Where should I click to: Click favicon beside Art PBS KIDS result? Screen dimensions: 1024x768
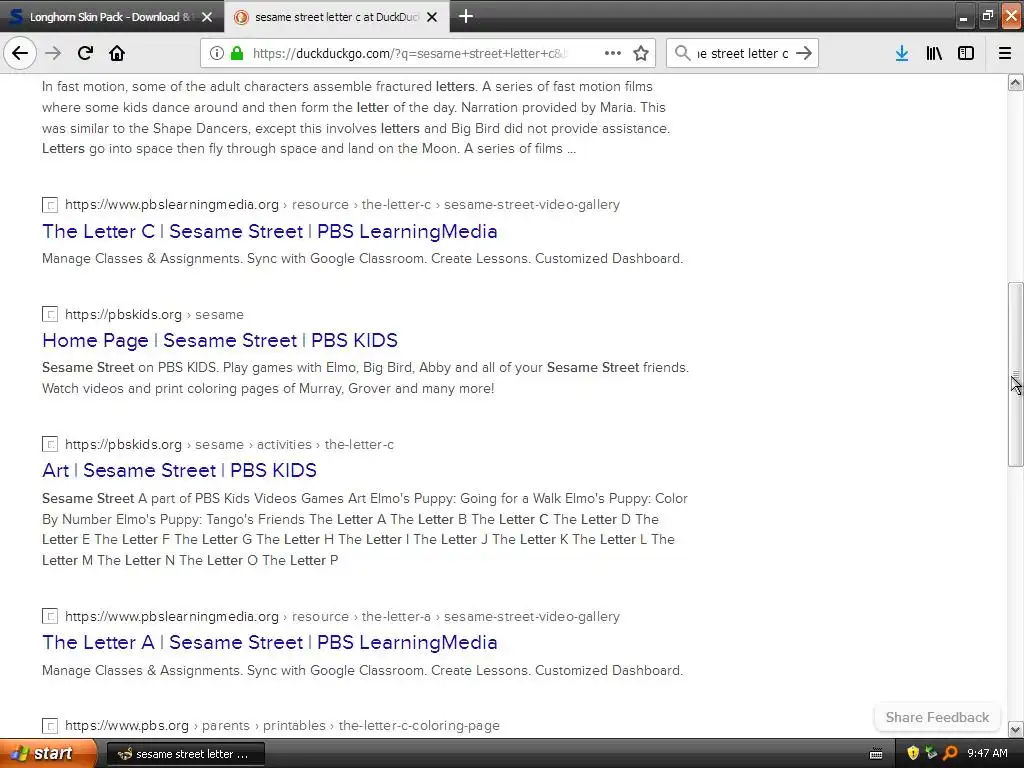click(50, 444)
